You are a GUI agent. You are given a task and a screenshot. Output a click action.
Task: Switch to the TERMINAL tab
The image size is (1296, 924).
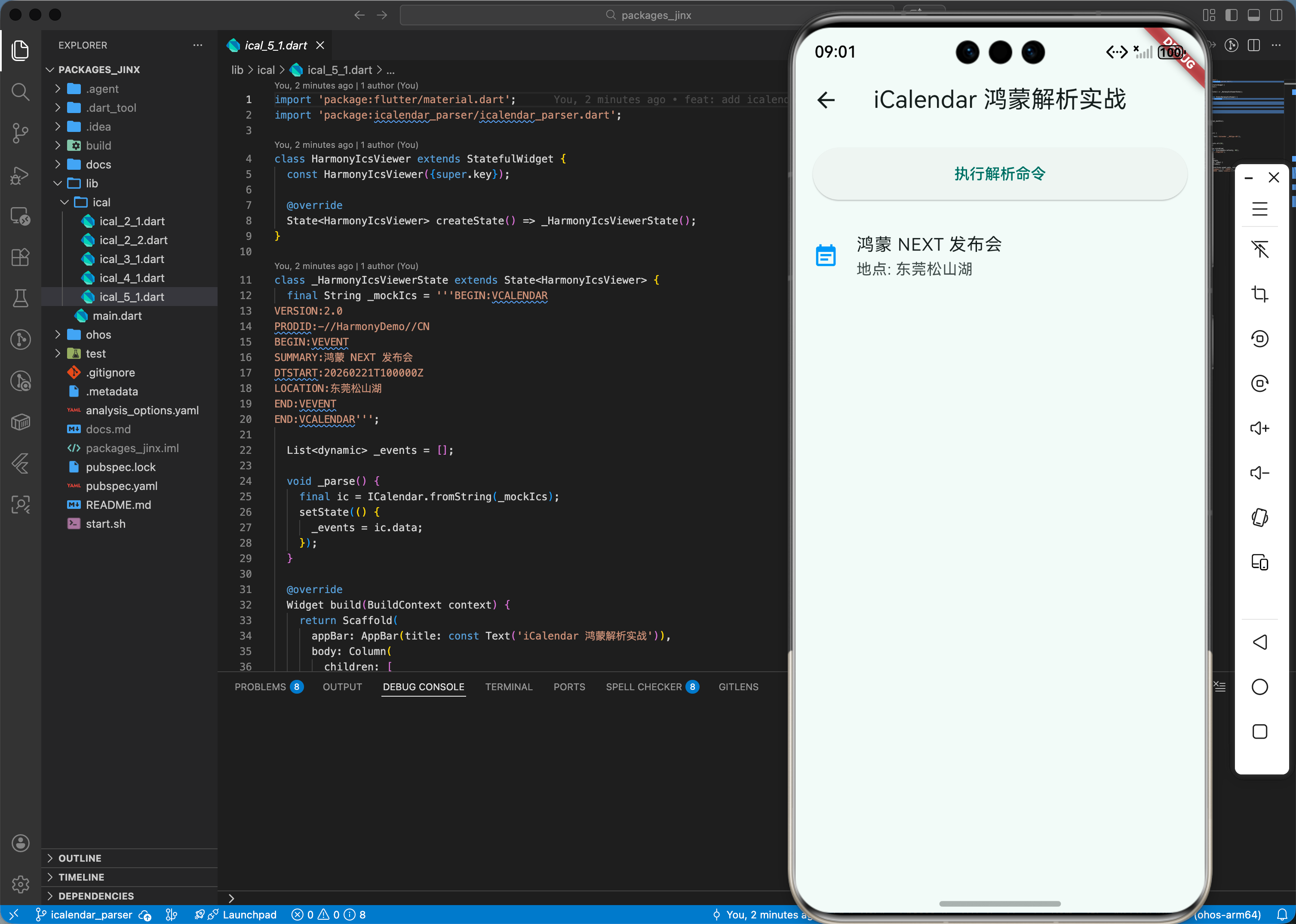(508, 687)
